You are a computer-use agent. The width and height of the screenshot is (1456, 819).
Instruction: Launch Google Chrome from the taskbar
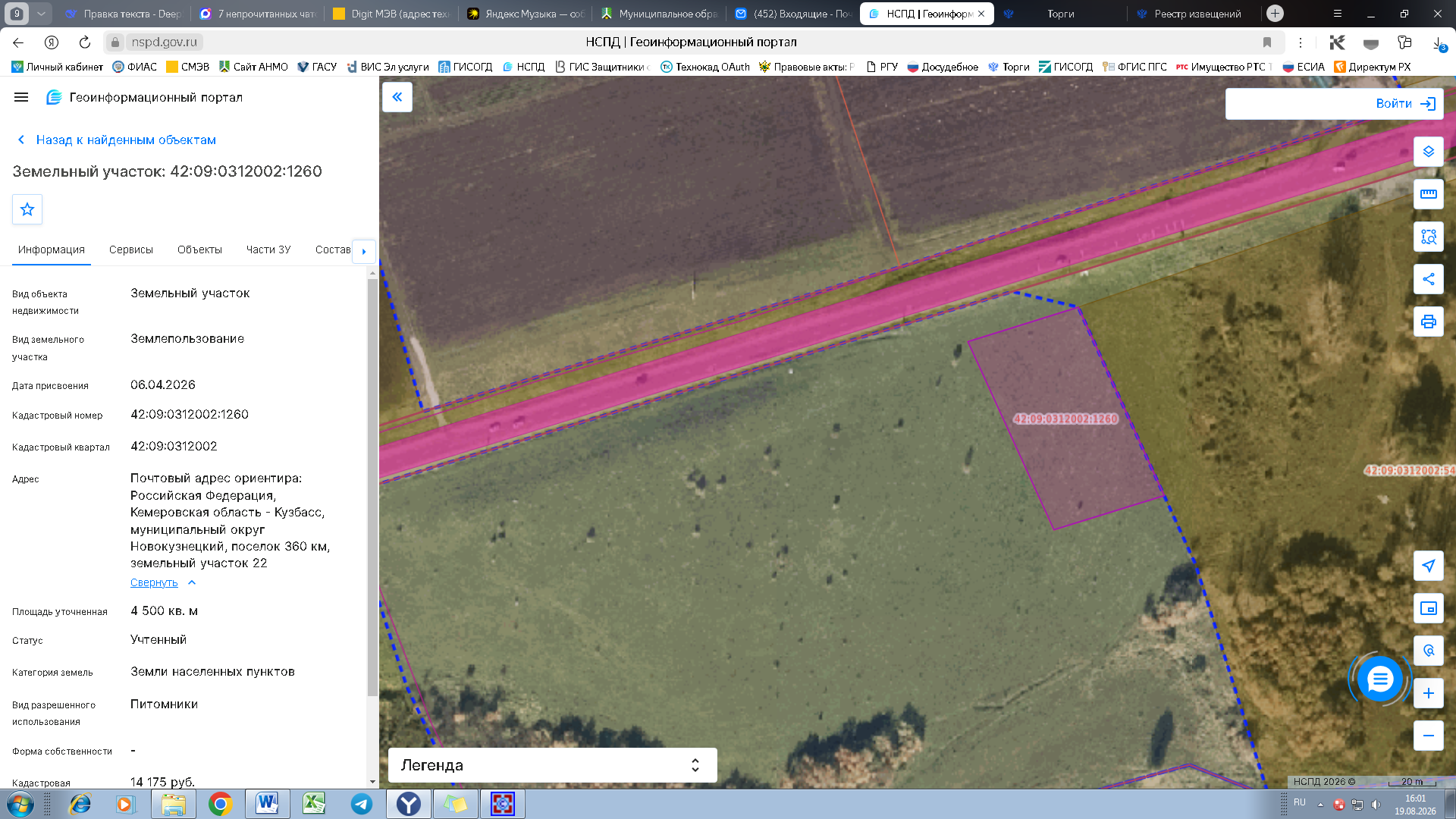click(x=221, y=804)
